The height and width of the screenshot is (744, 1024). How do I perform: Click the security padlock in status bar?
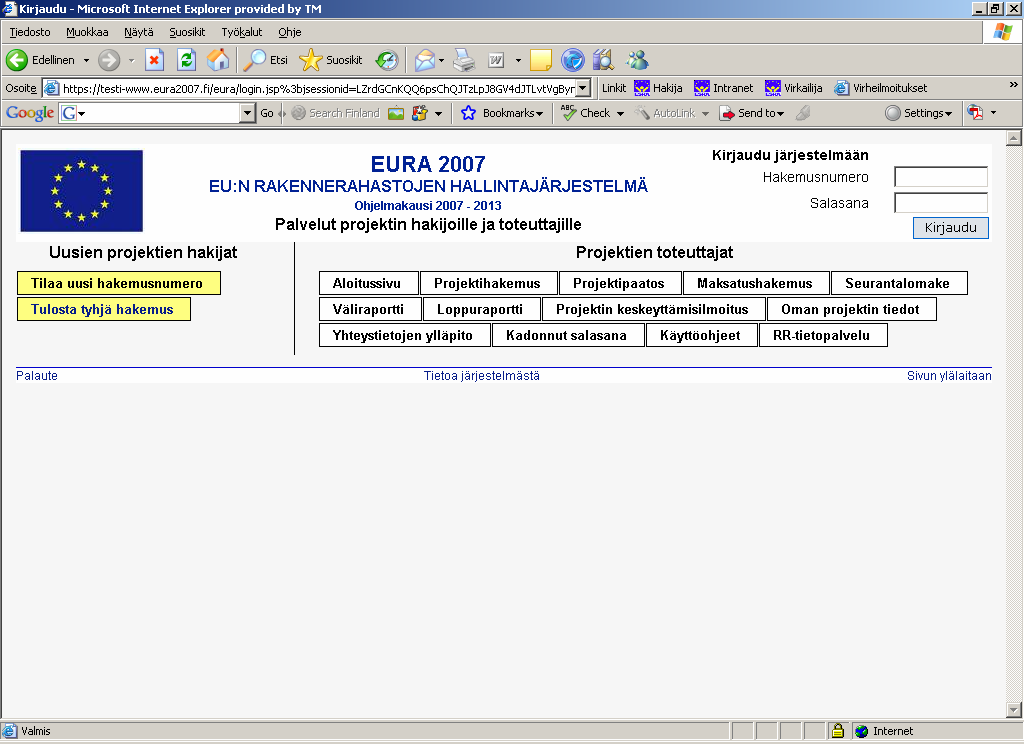tap(838, 731)
